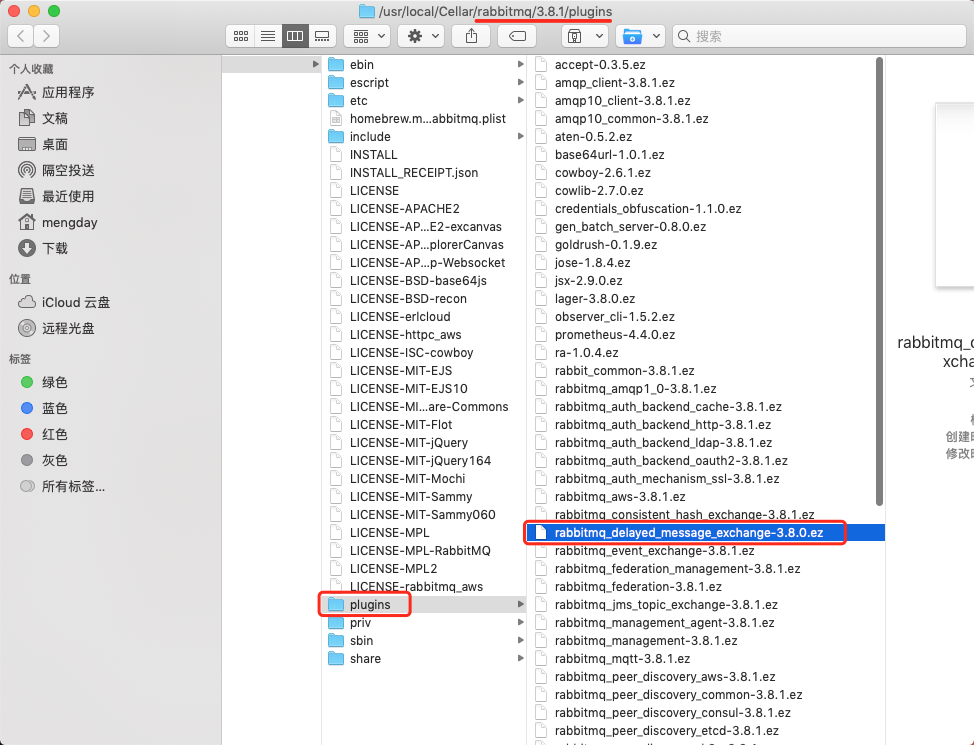
Task: Select the LICENSE-MPL-RabbitMQ file
Action: 424,551
